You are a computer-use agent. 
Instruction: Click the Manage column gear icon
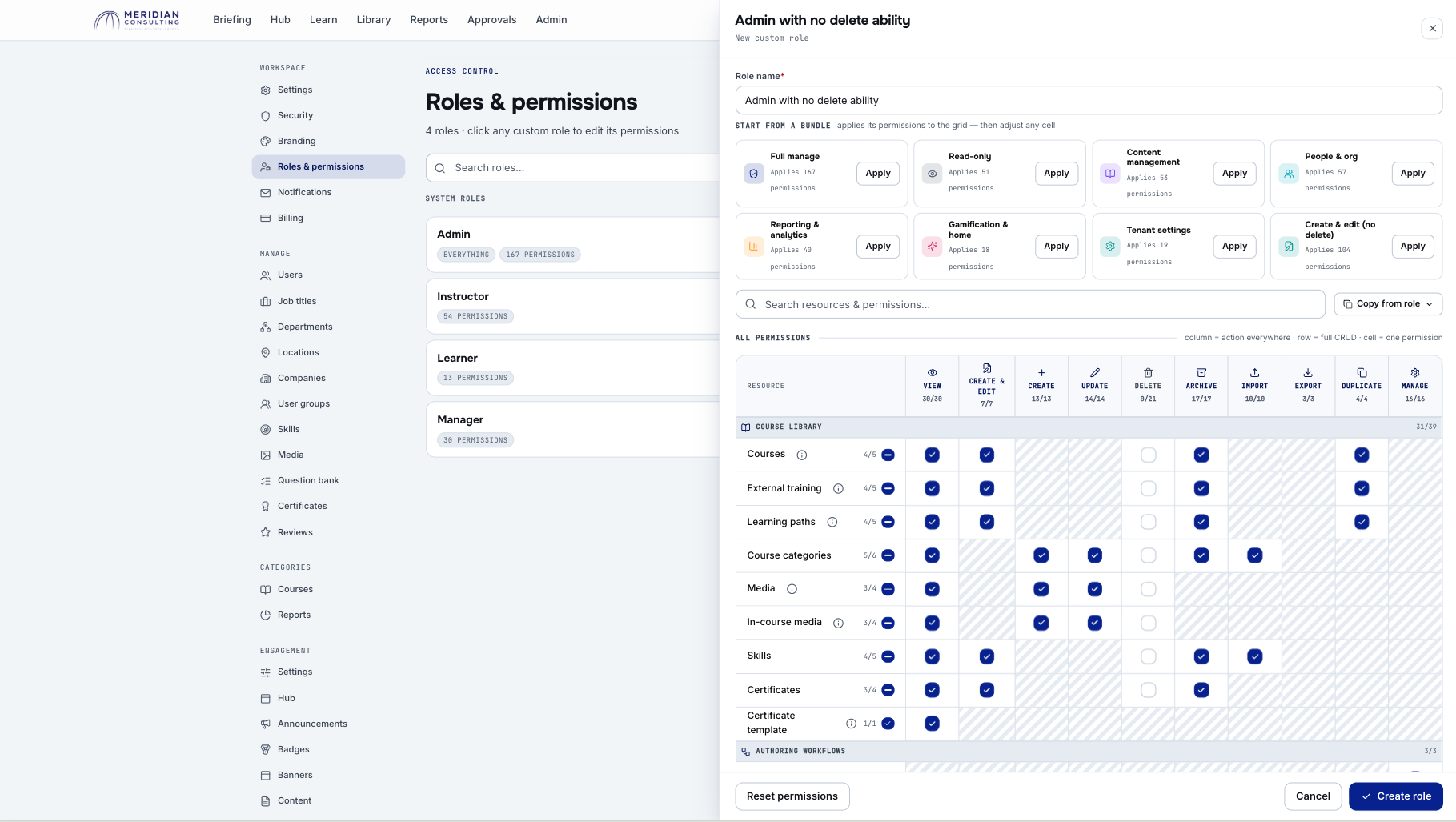tap(1414, 373)
